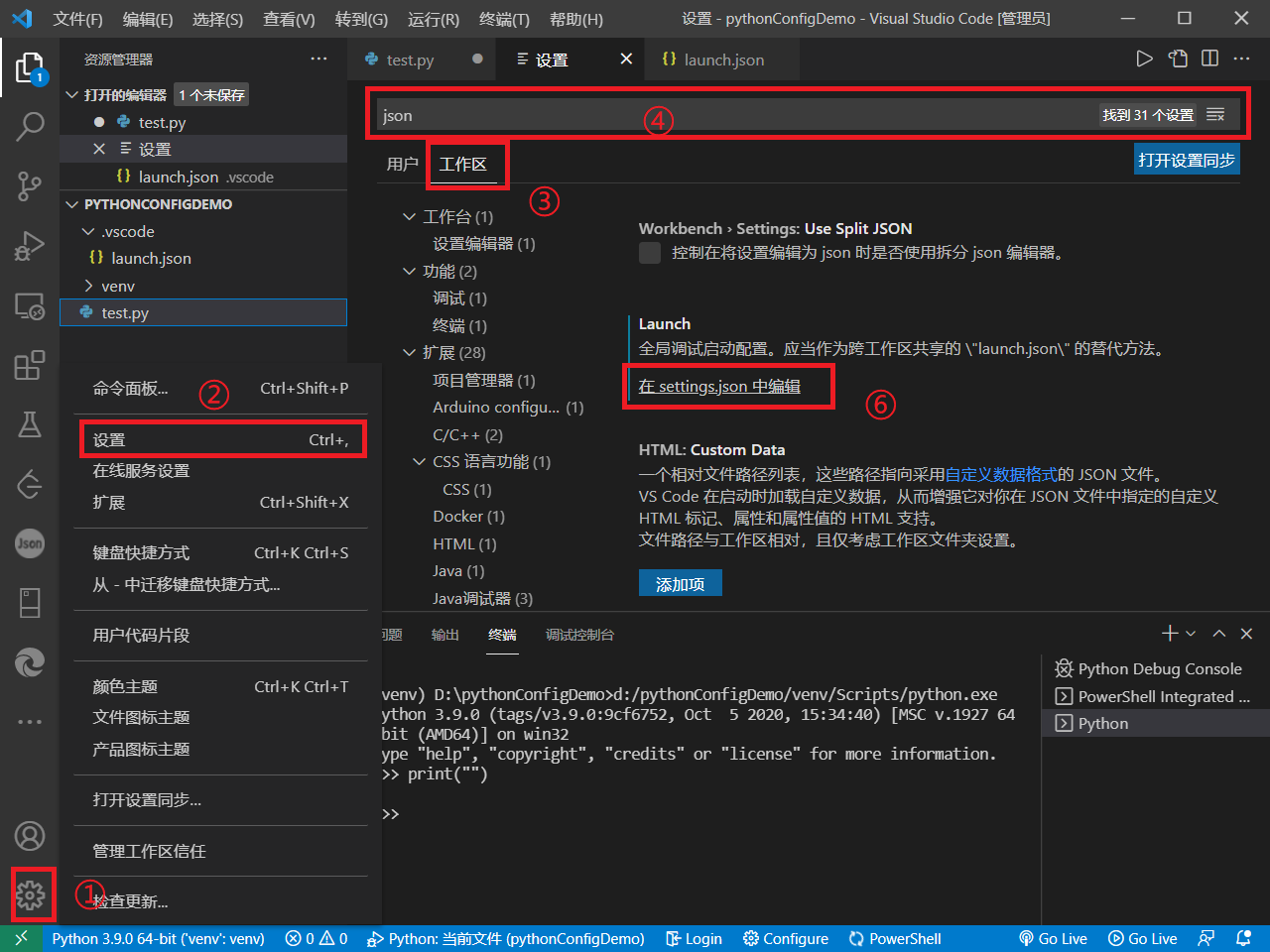Screen dimensions: 1270x952
Task: Open Run and Debug view
Action: [x=30, y=246]
